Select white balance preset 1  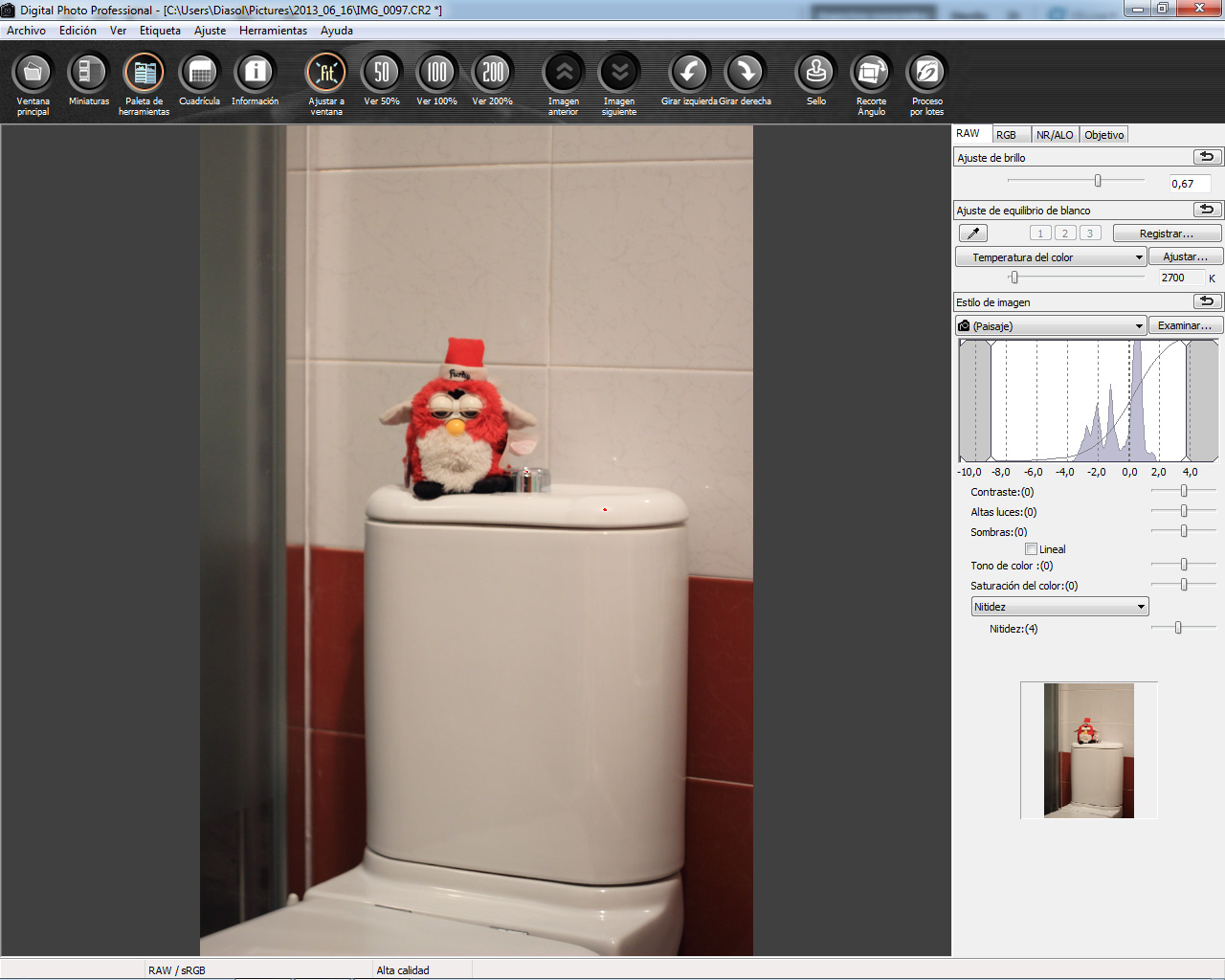click(x=1040, y=234)
